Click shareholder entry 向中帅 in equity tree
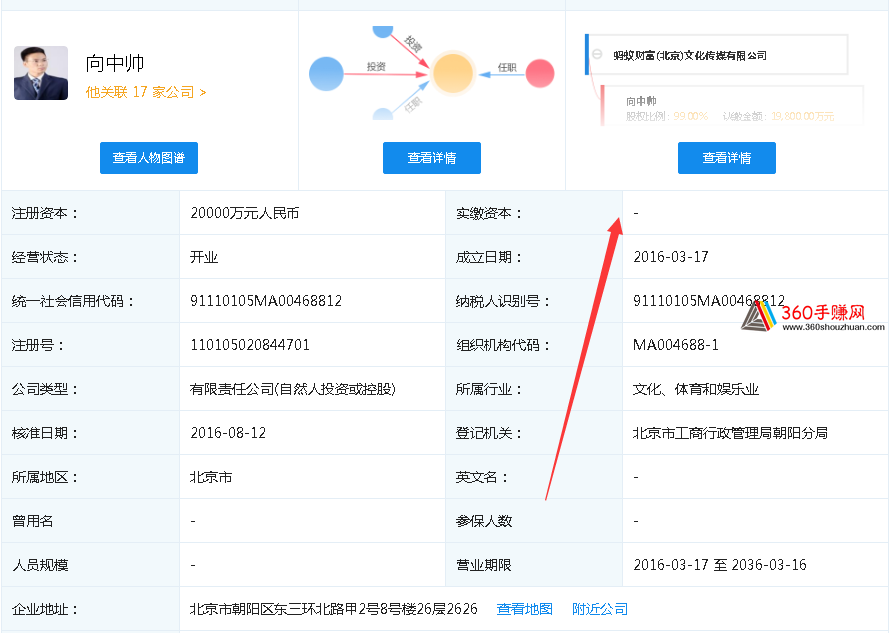The image size is (892, 633). coord(641,101)
